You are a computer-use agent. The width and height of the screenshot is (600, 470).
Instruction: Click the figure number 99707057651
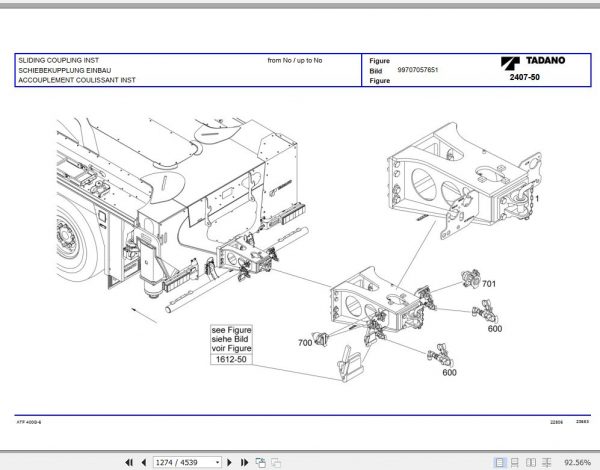417,70
